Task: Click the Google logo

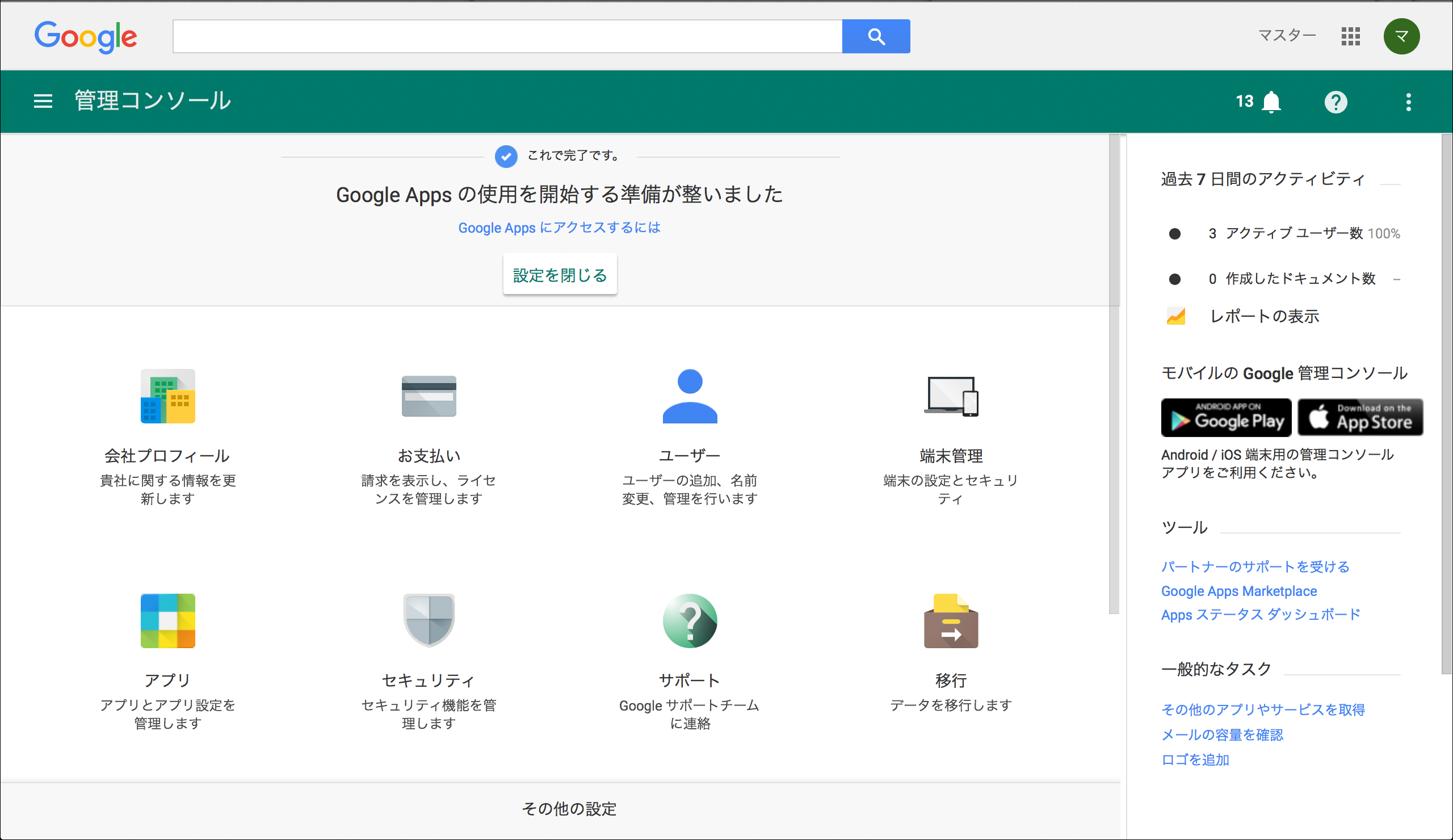Action: click(86, 37)
